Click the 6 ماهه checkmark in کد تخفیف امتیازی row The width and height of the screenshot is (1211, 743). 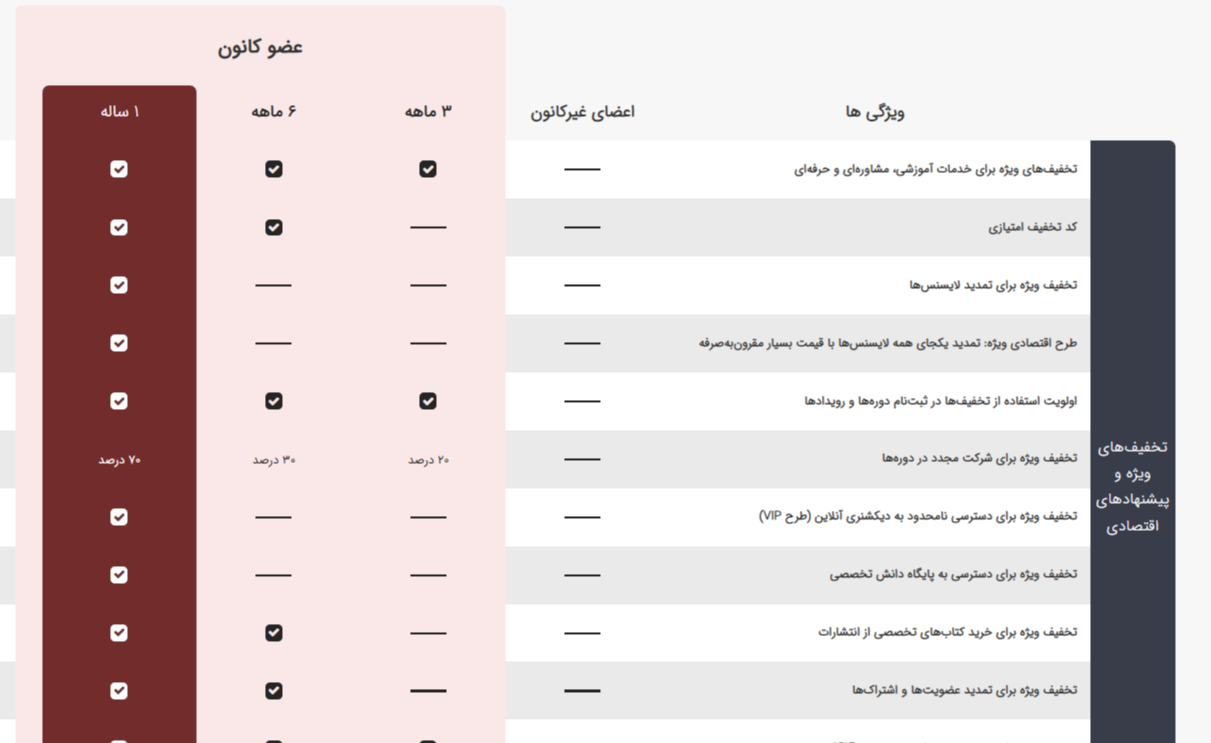tap(274, 227)
